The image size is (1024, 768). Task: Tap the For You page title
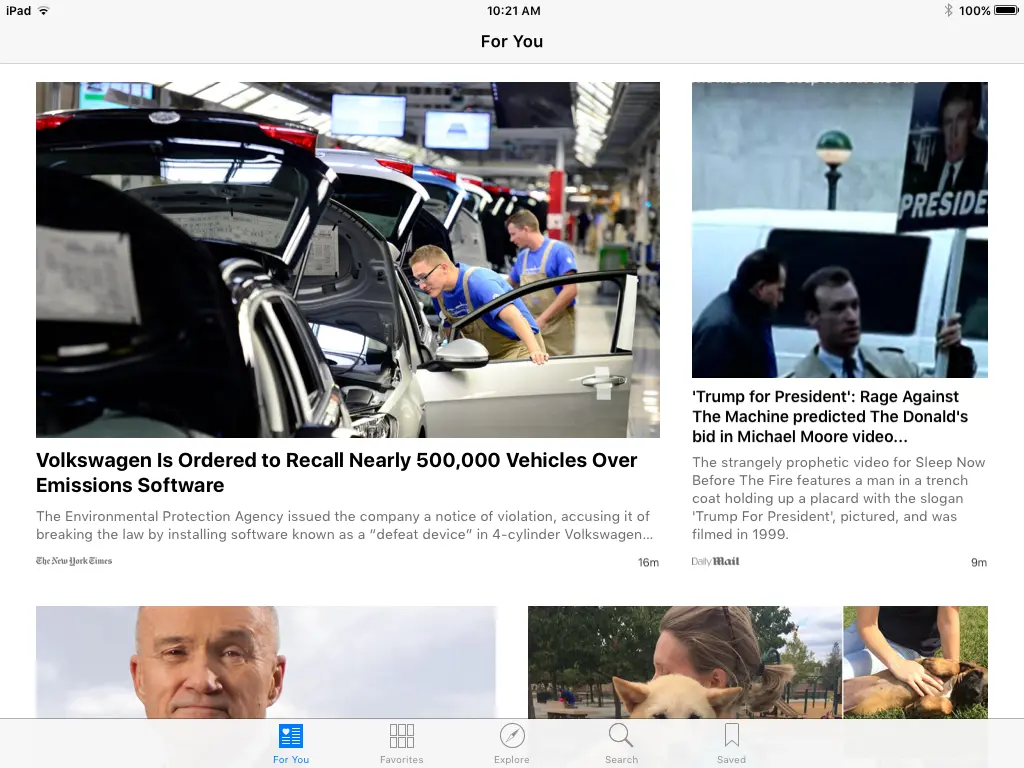(x=512, y=41)
